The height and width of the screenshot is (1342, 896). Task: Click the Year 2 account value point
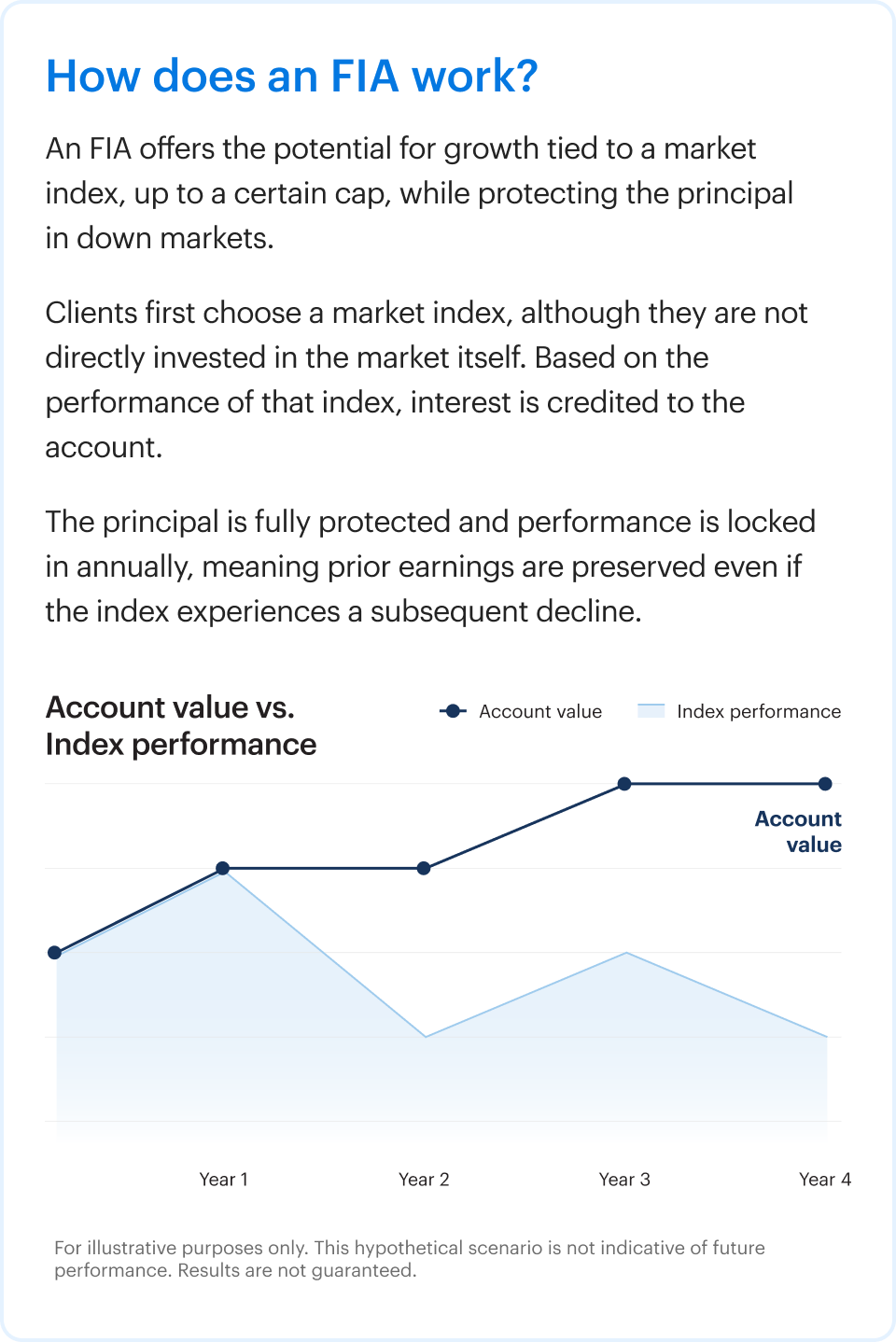coord(424,868)
